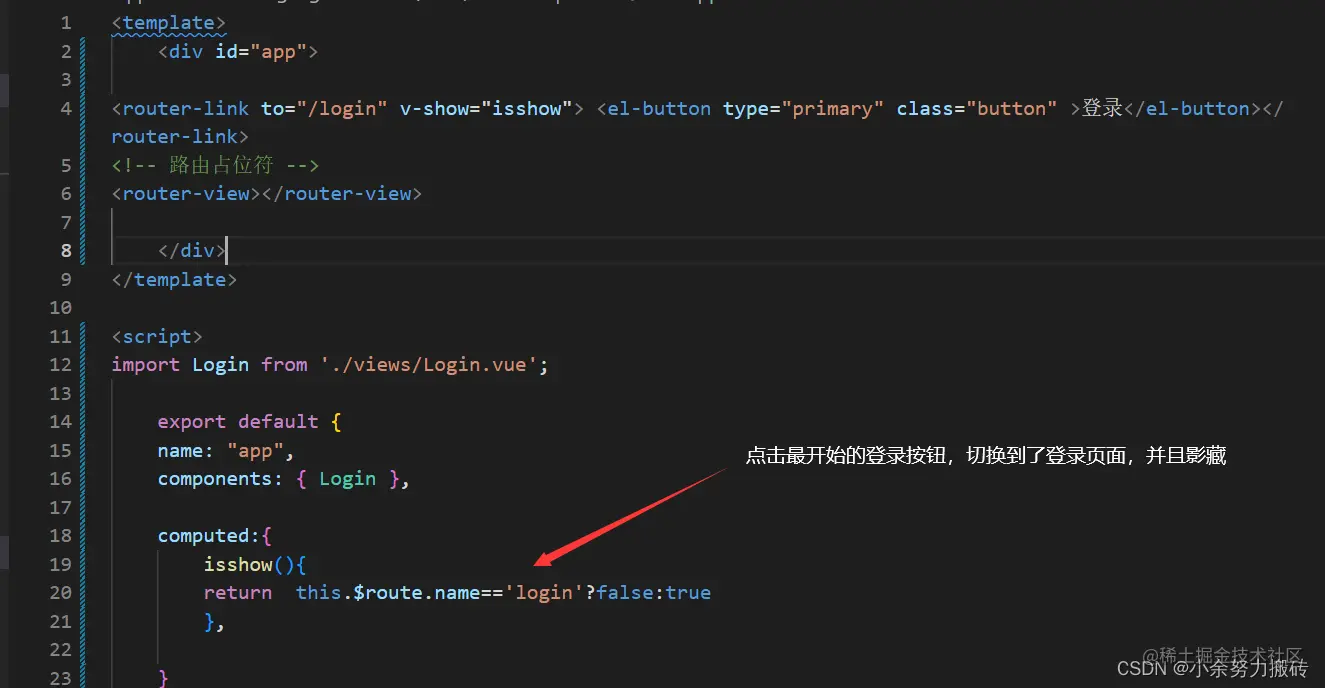
Task: Click the id="app" attribute in the div tag
Action: [261, 51]
